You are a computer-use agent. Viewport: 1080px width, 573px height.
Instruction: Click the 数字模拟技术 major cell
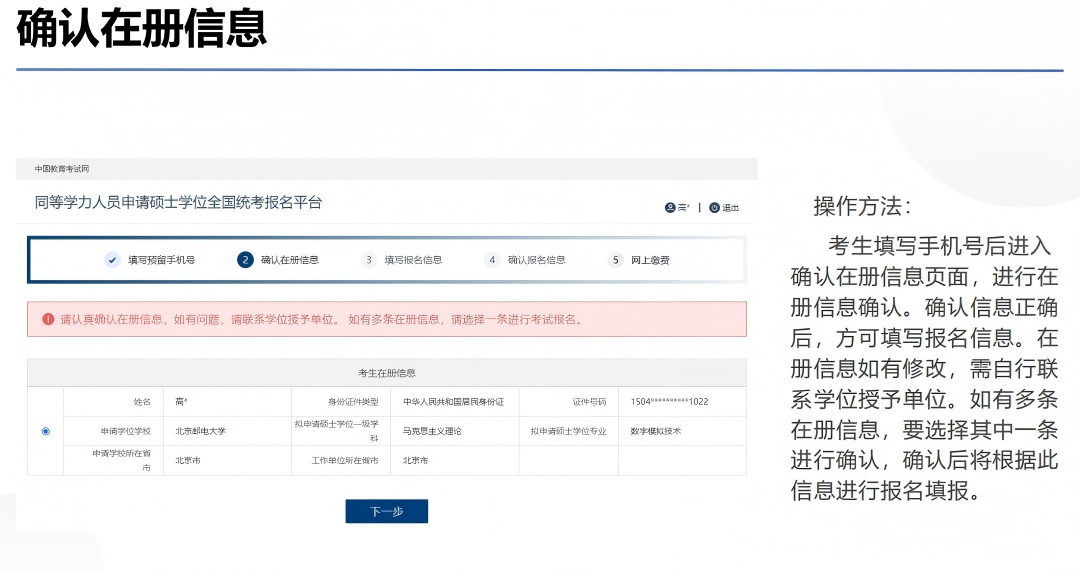(656, 431)
